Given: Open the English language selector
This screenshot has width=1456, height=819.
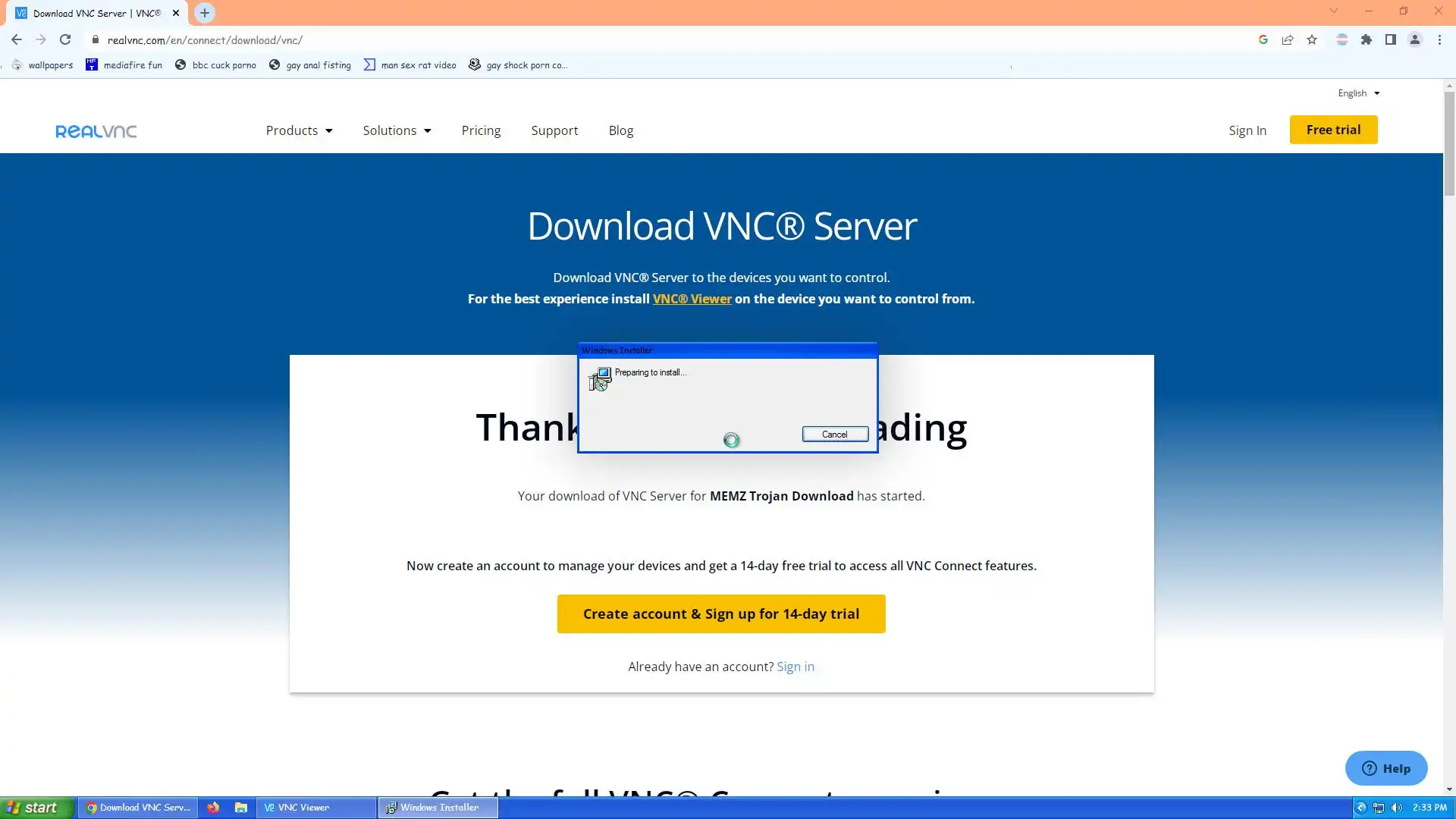Looking at the screenshot, I should coord(1358,93).
